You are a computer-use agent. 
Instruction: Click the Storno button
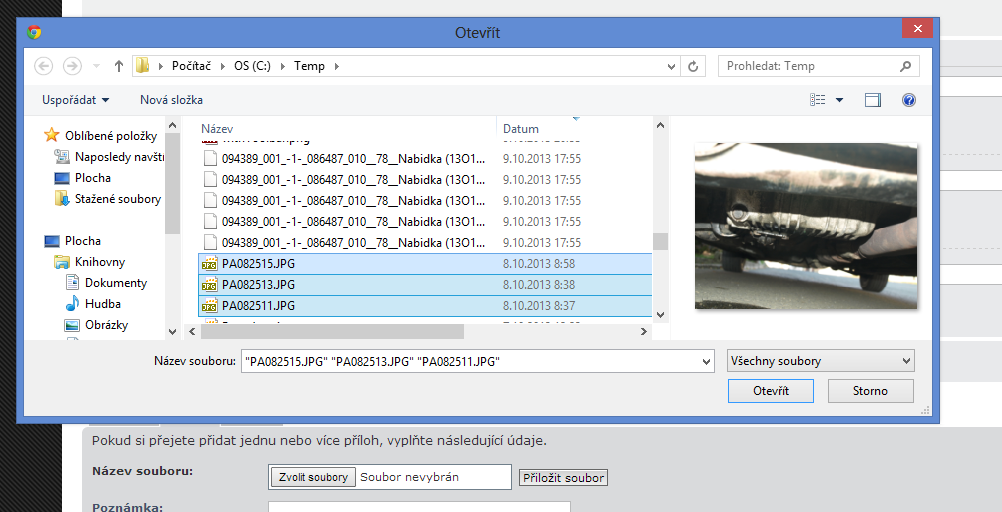point(870,391)
